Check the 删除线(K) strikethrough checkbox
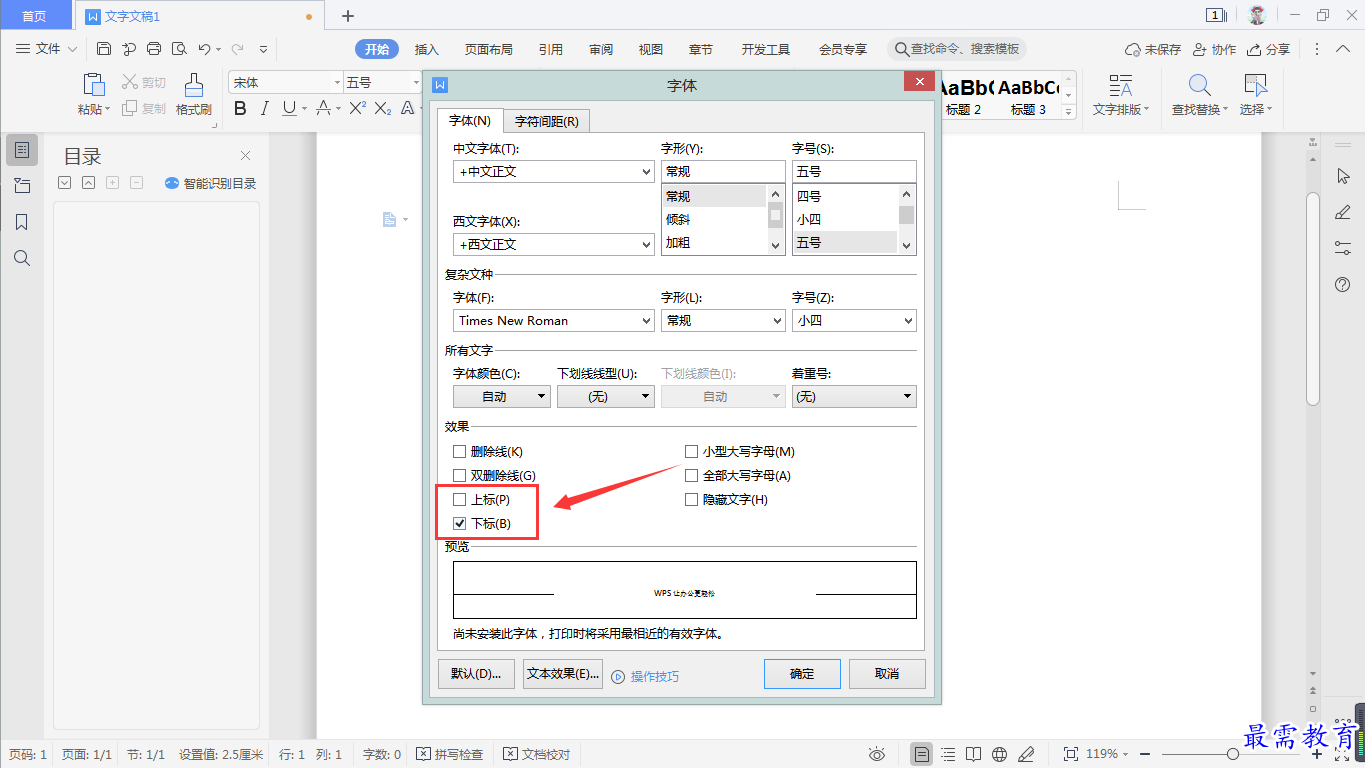Viewport: 1365px width, 768px height. tap(460, 452)
